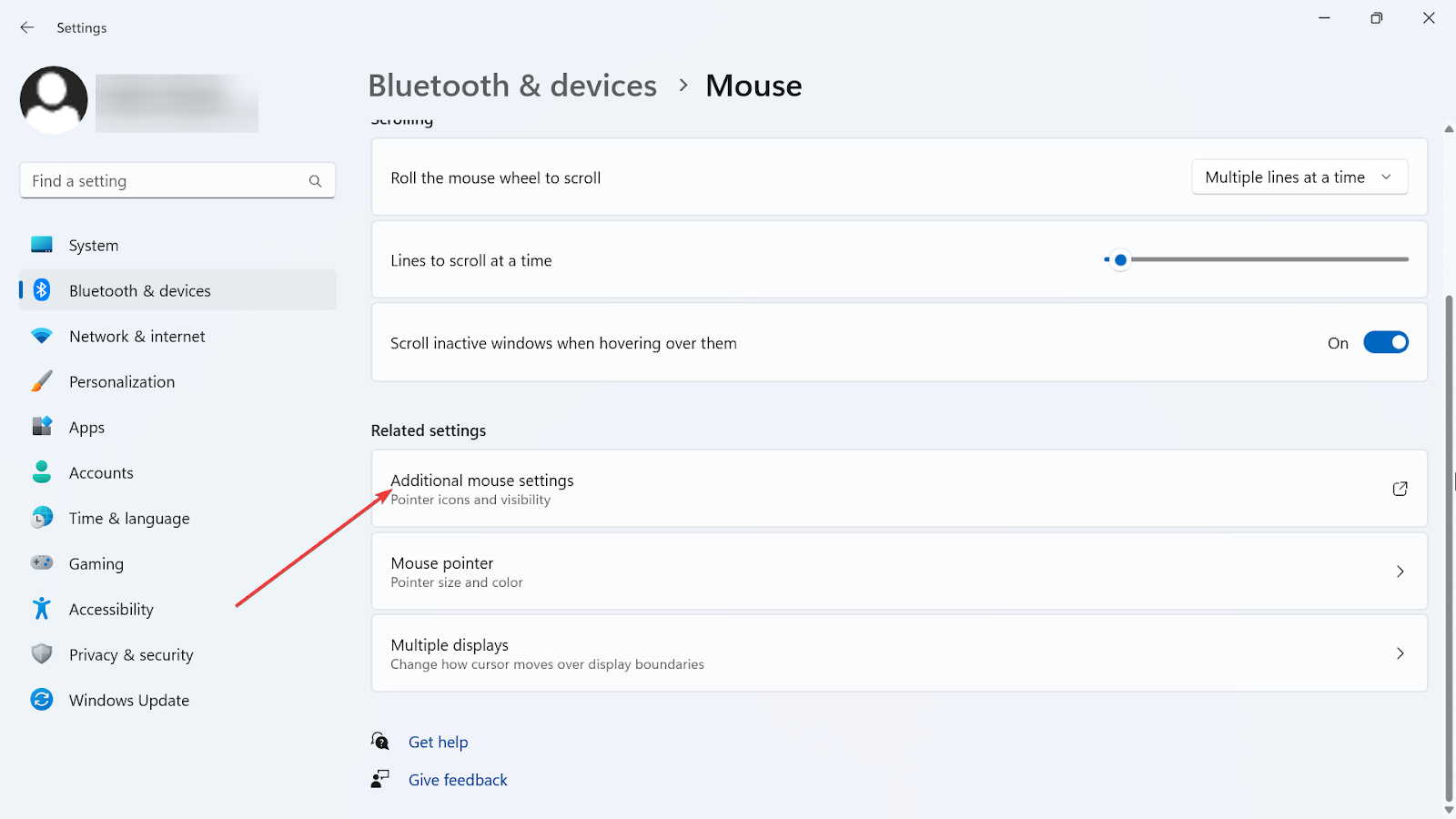
Task: Open Multiple displays cursor settings
Action: click(x=898, y=653)
